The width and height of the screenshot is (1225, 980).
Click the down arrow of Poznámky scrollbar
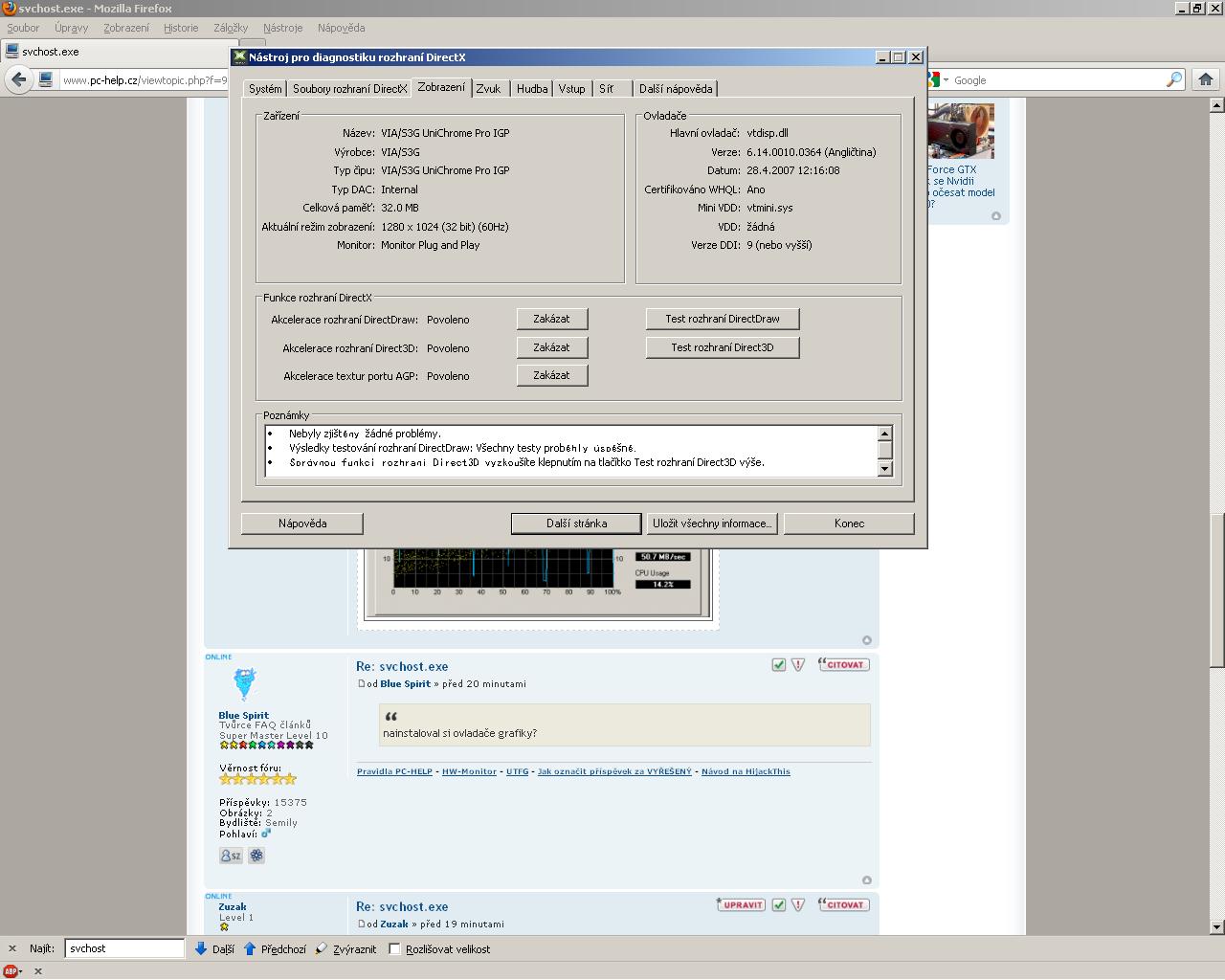point(884,469)
